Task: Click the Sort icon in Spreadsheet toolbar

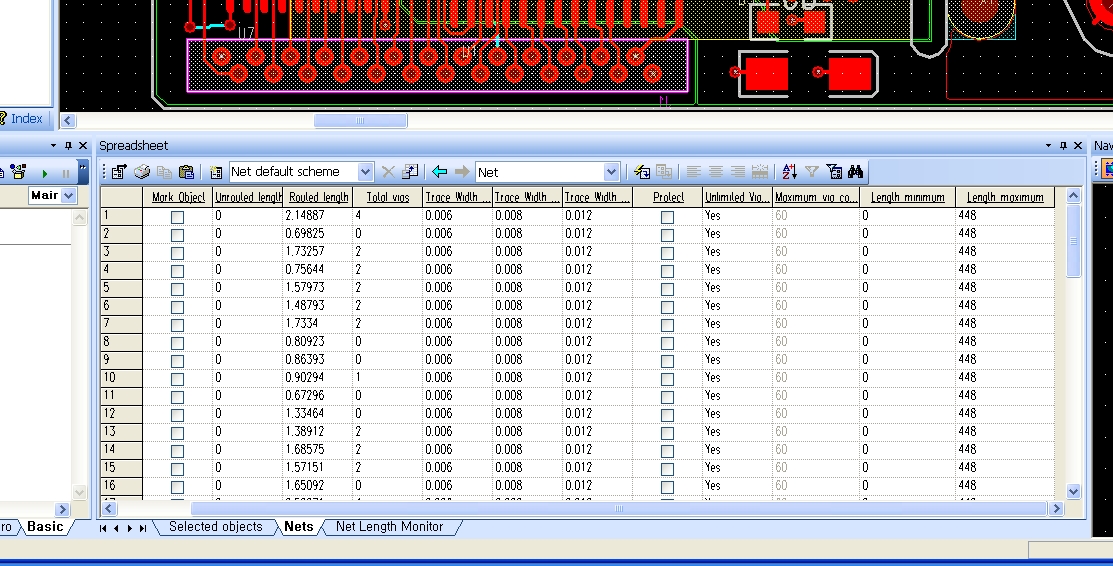Action: tap(789, 172)
